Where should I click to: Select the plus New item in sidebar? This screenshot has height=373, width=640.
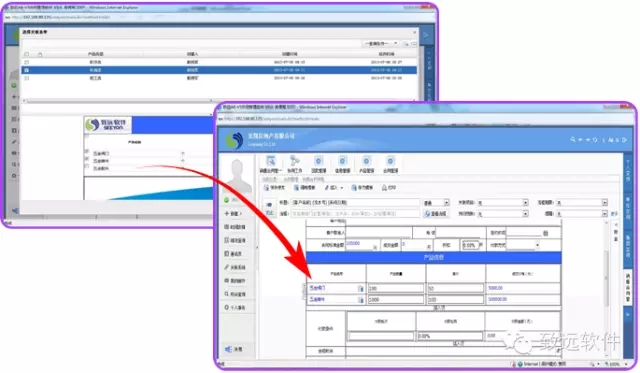233,213
